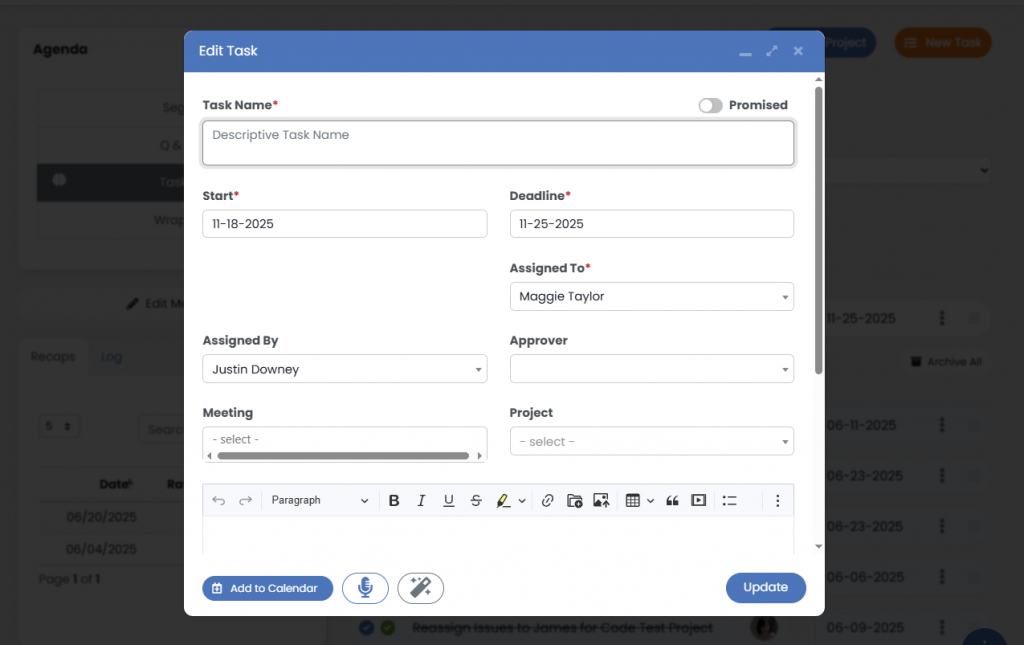The image size is (1024, 645).
Task: Apply italic formatting
Action: (421, 500)
